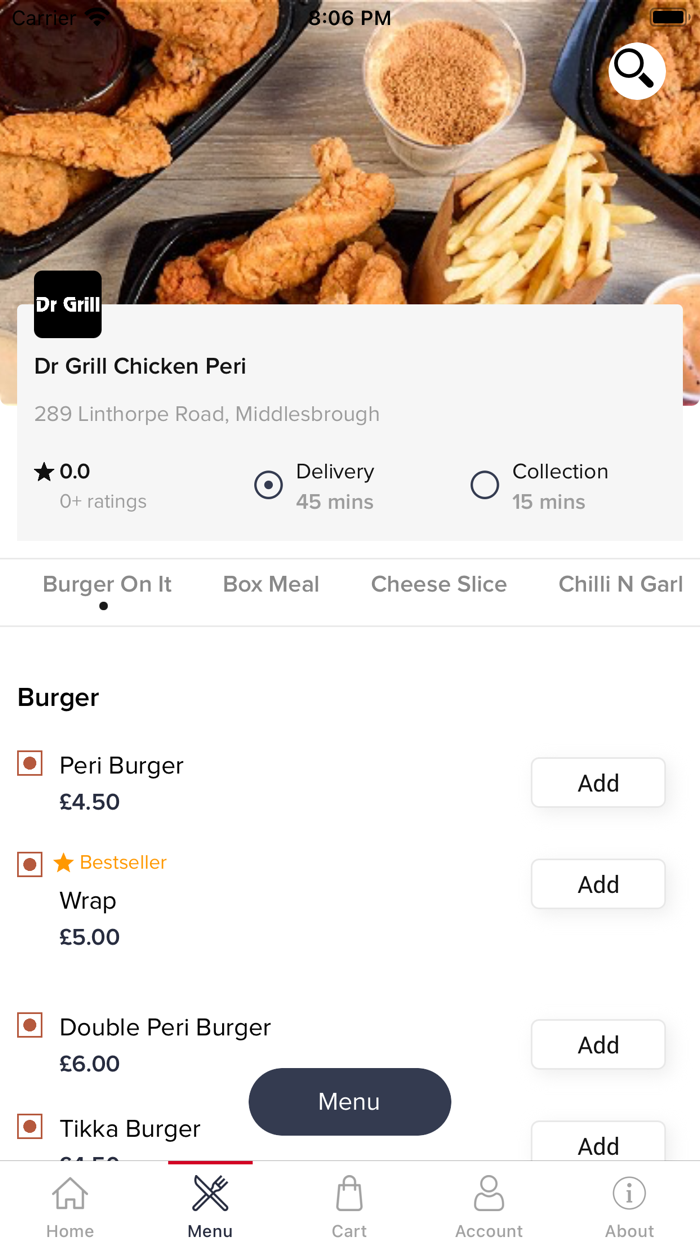
Task: Switch to the Box Meal section
Action: point(271,584)
